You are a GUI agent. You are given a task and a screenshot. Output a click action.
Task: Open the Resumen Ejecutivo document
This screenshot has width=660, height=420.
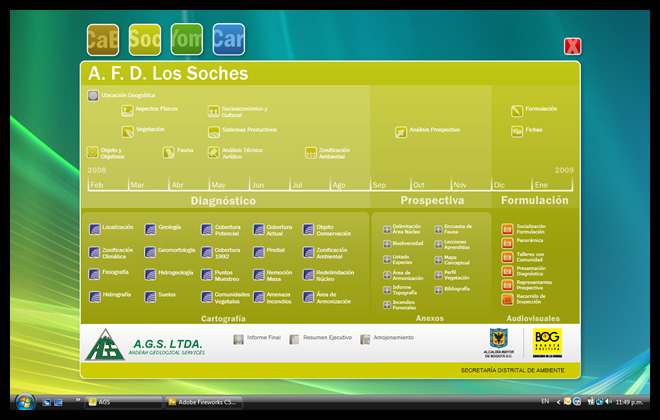coord(294,339)
